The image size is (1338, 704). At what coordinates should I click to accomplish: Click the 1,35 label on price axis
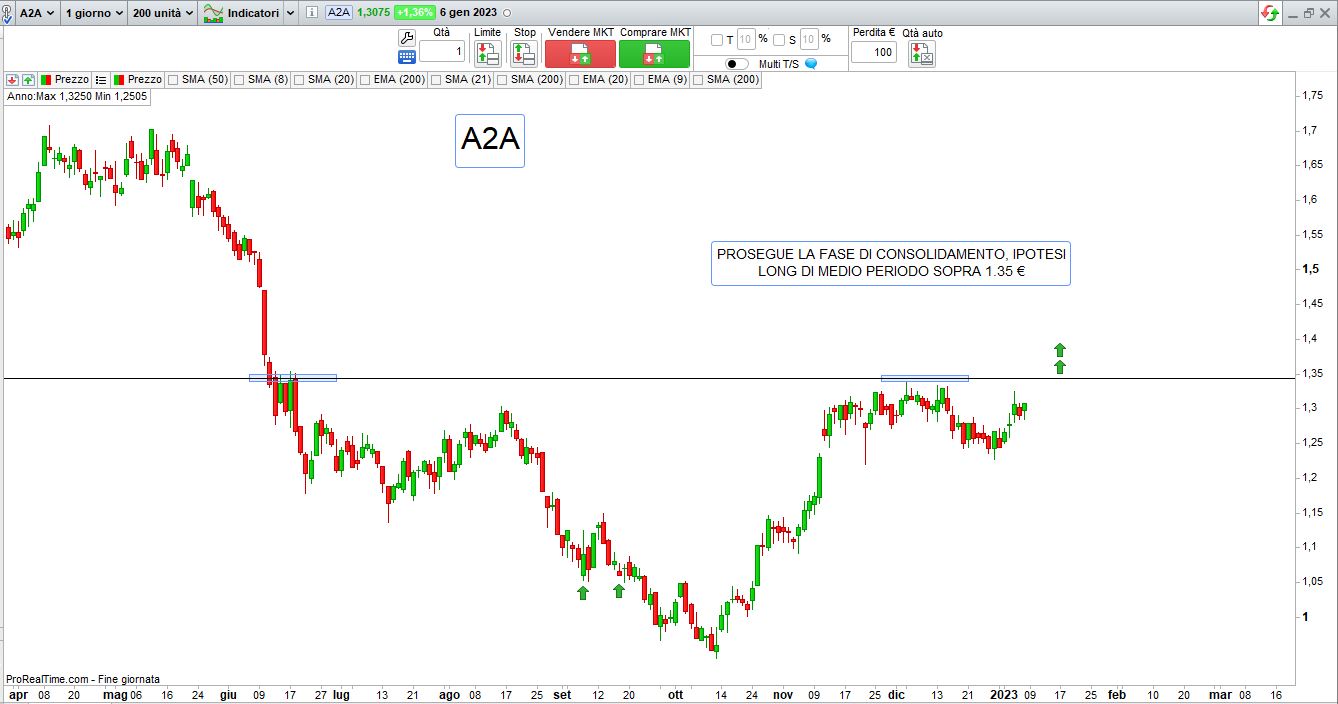tap(1311, 373)
